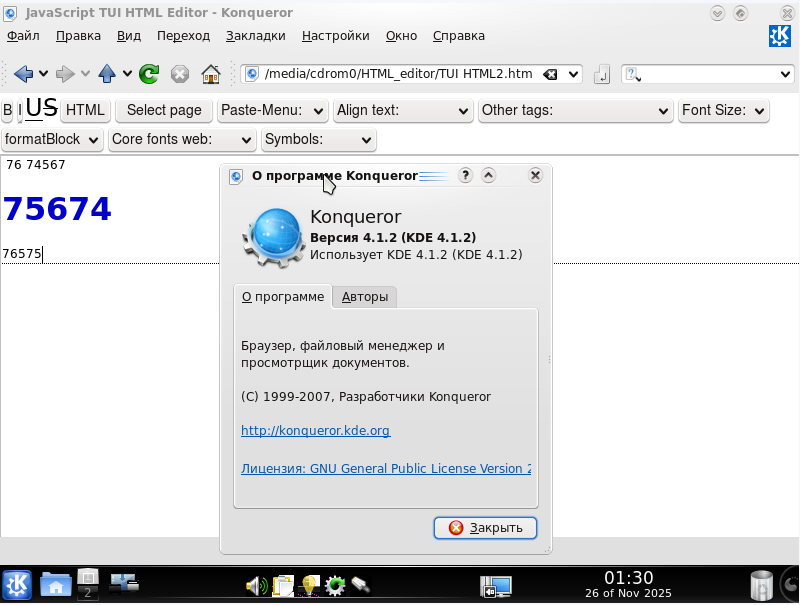The image size is (800, 605).
Task: Open the Настройки menu
Action: (335, 36)
